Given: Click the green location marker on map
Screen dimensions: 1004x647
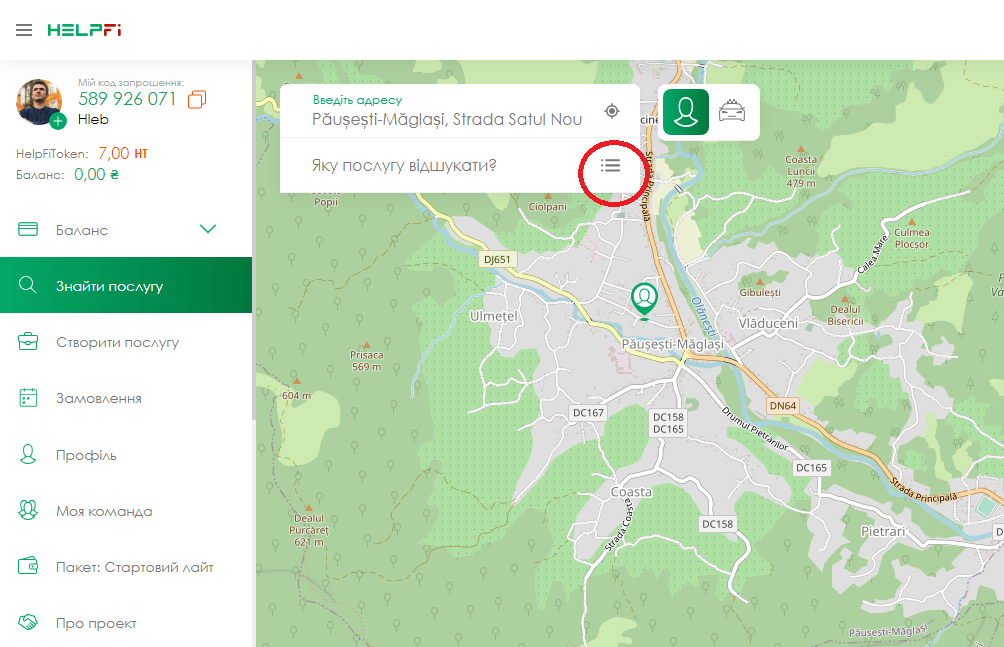Looking at the screenshot, I should 644,299.
